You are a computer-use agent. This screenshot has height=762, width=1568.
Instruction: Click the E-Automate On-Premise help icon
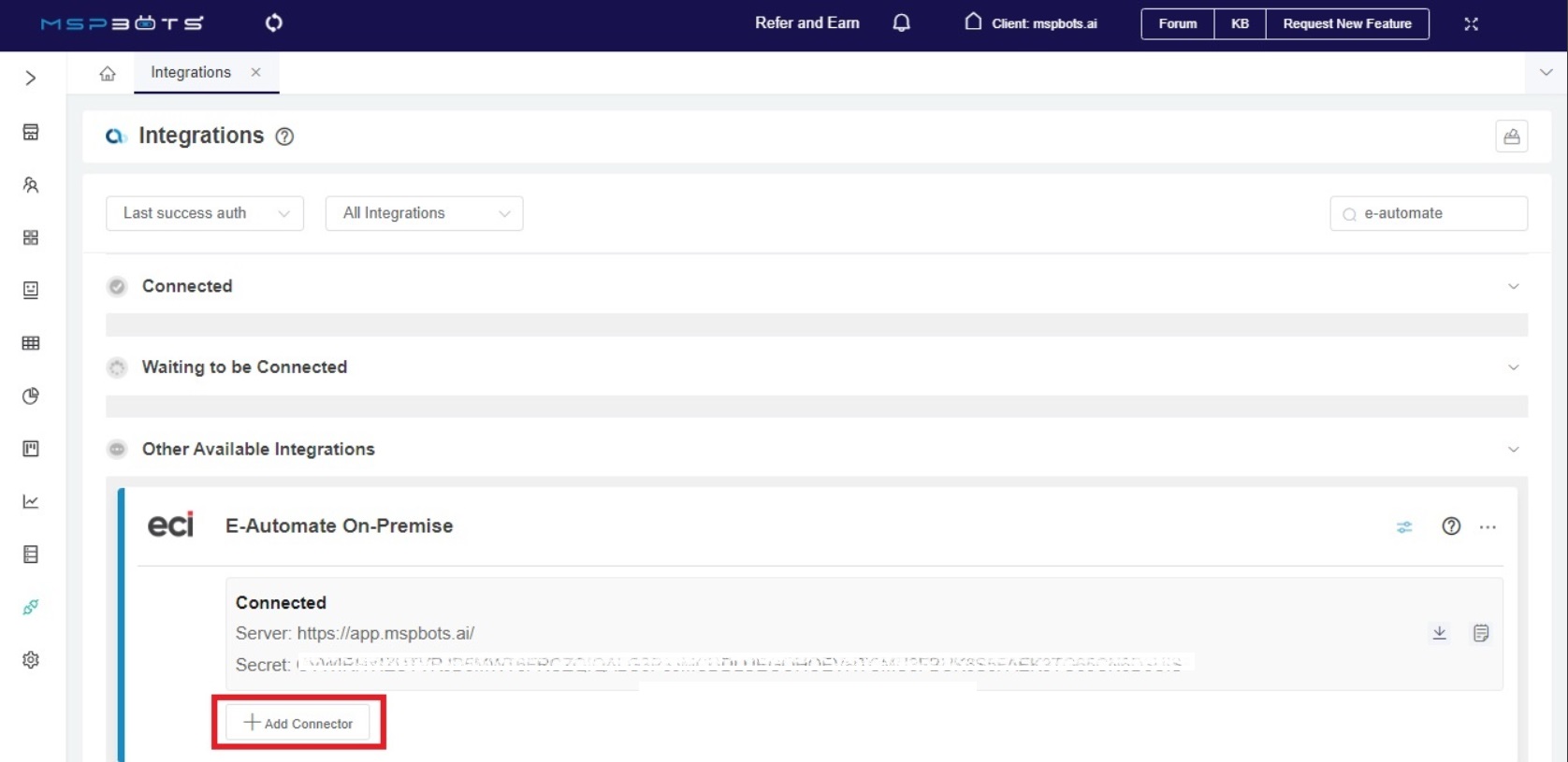click(x=1451, y=526)
